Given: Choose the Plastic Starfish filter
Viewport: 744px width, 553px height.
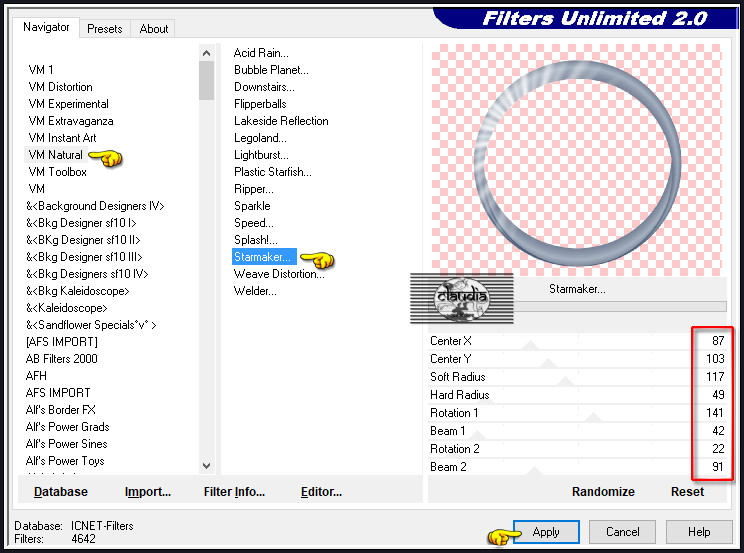Looking at the screenshot, I should [273, 172].
